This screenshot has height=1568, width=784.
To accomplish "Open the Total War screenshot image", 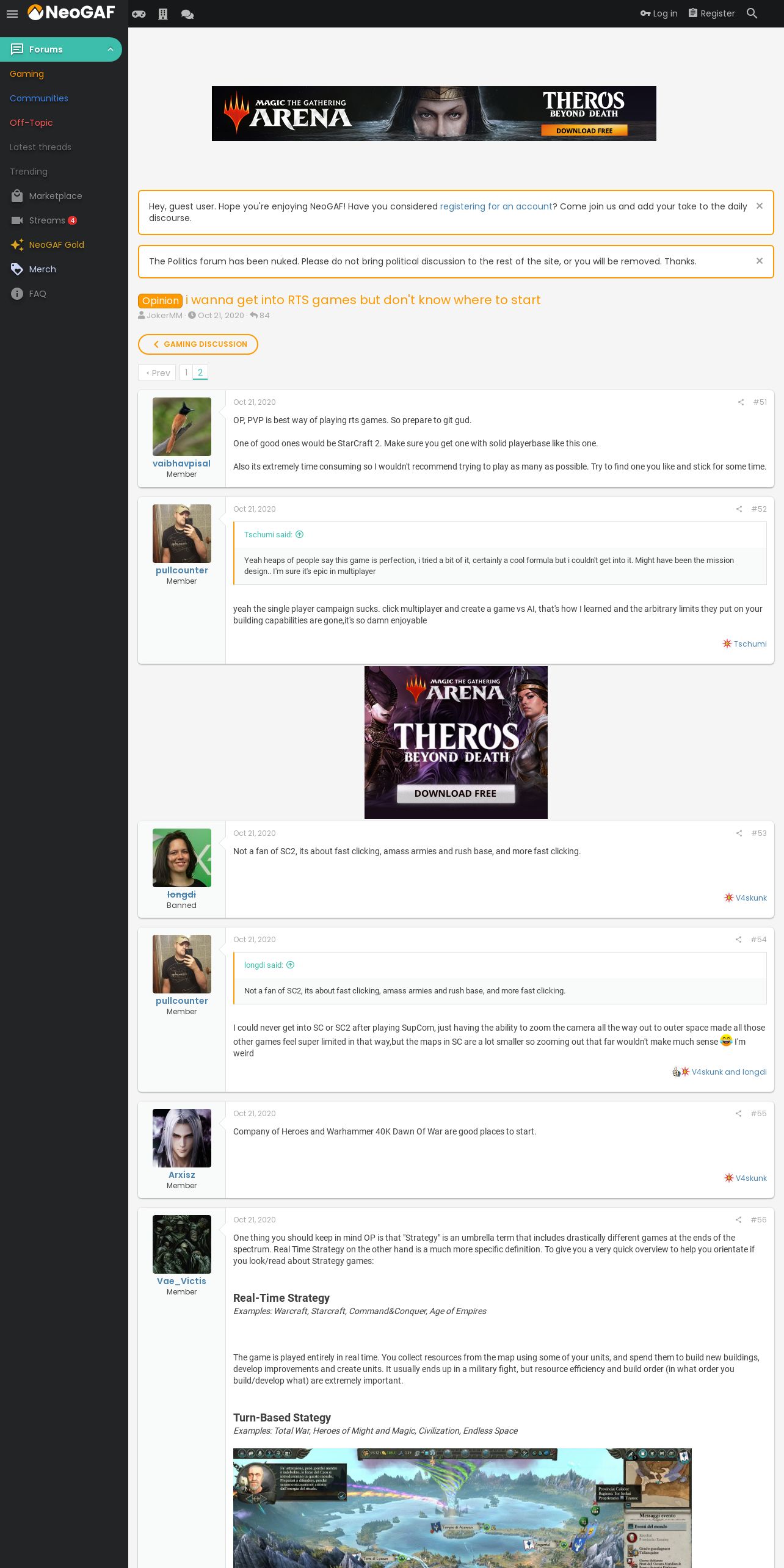I will [462, 1508].
